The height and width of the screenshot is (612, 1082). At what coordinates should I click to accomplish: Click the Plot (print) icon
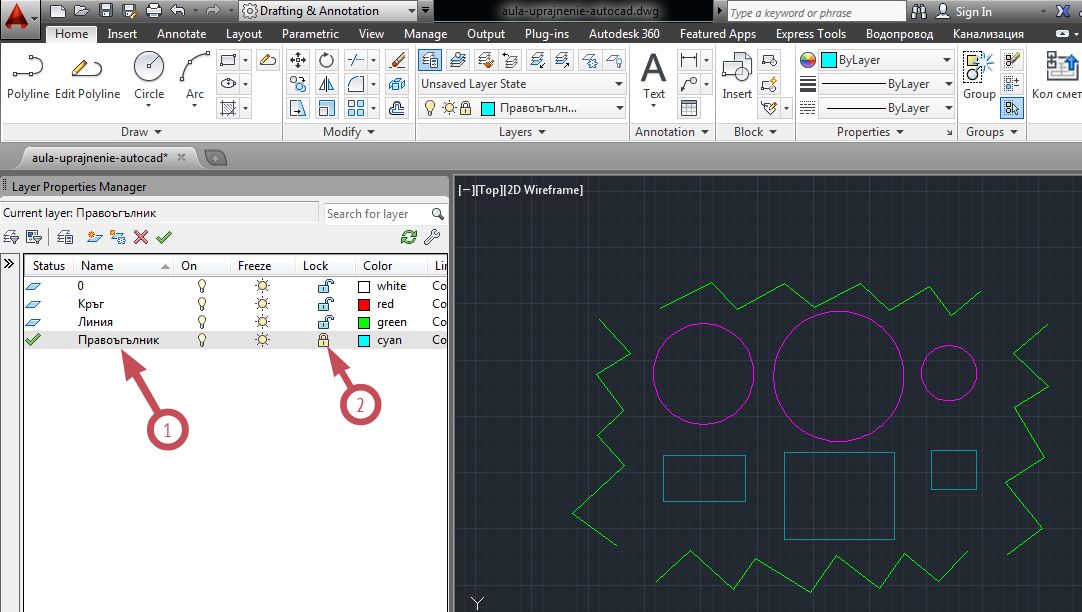(154, 10)
